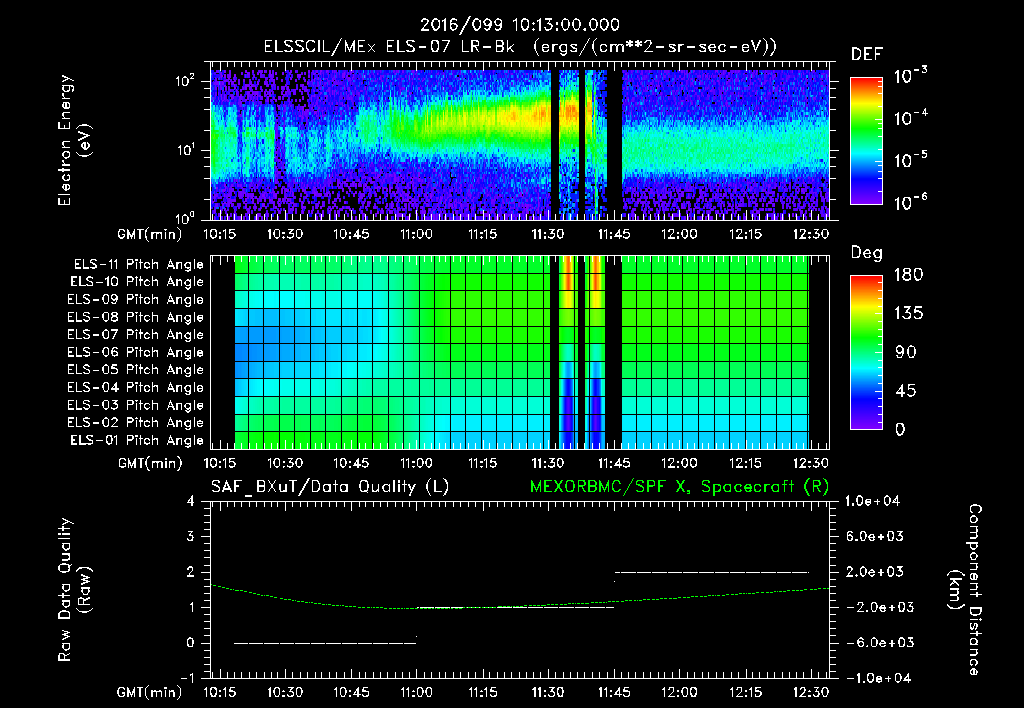Click the ELS-07 Pitch Angle row label
Screen dimensions: 1024x708
[x=136, y=334]
